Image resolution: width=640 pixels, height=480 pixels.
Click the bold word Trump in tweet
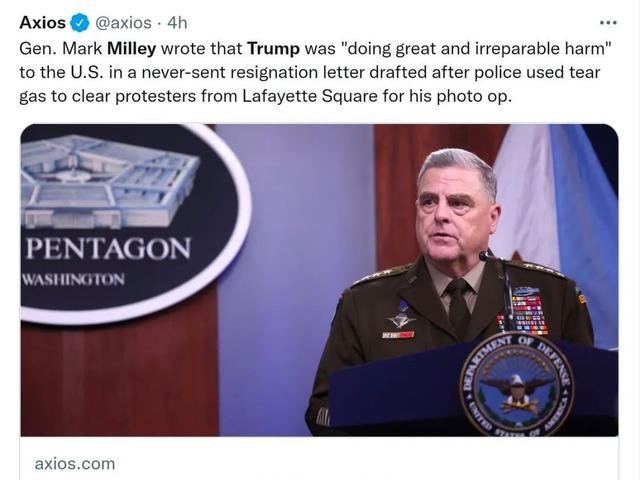(273, 49)
